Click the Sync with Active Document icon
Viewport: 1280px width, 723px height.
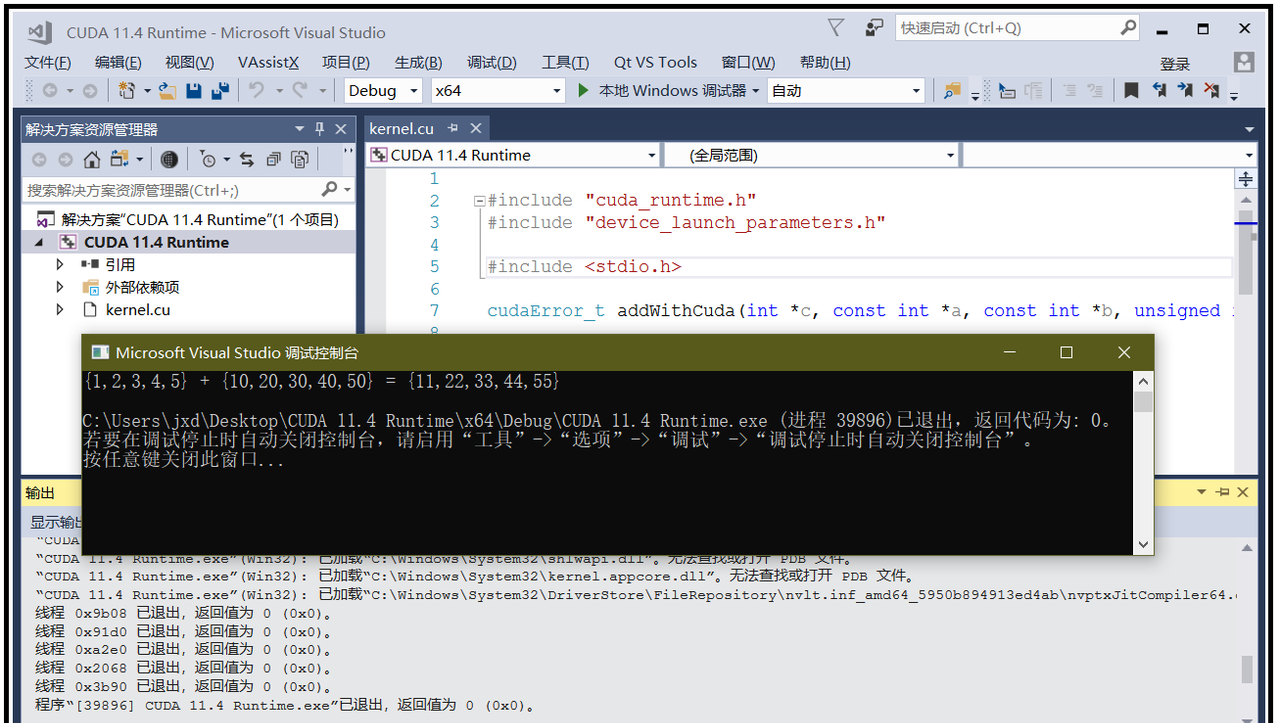pos(246,160)
